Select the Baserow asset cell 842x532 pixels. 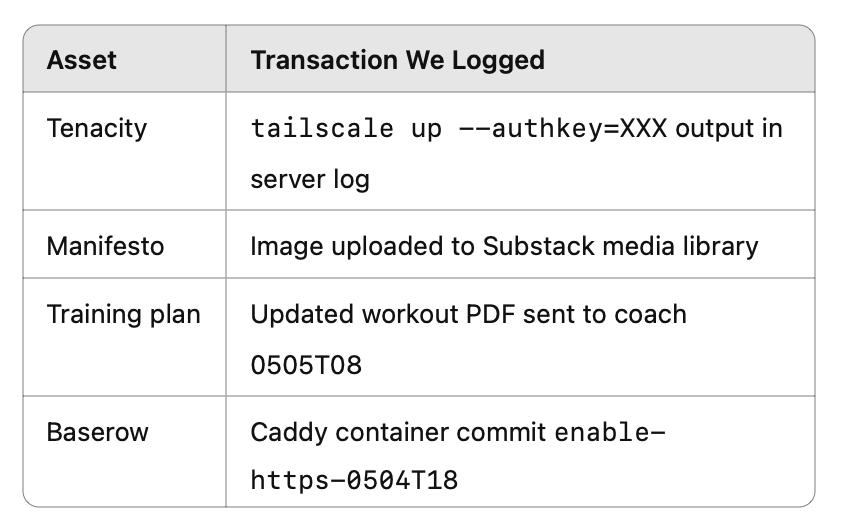pos(97,433)
